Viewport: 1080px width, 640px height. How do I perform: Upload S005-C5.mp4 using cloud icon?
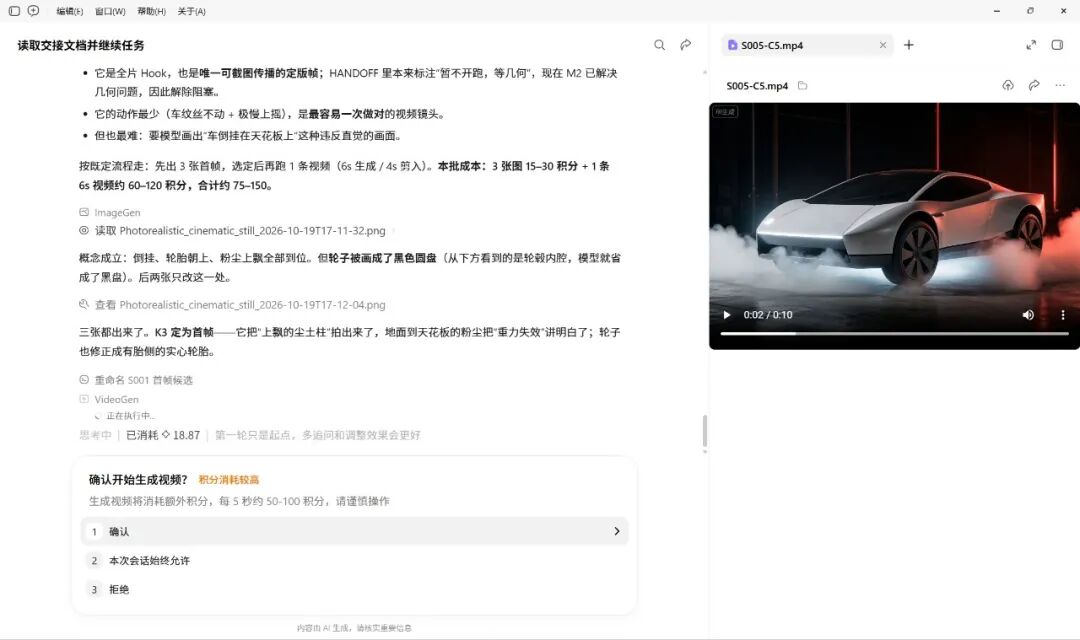click(1008, 85)
